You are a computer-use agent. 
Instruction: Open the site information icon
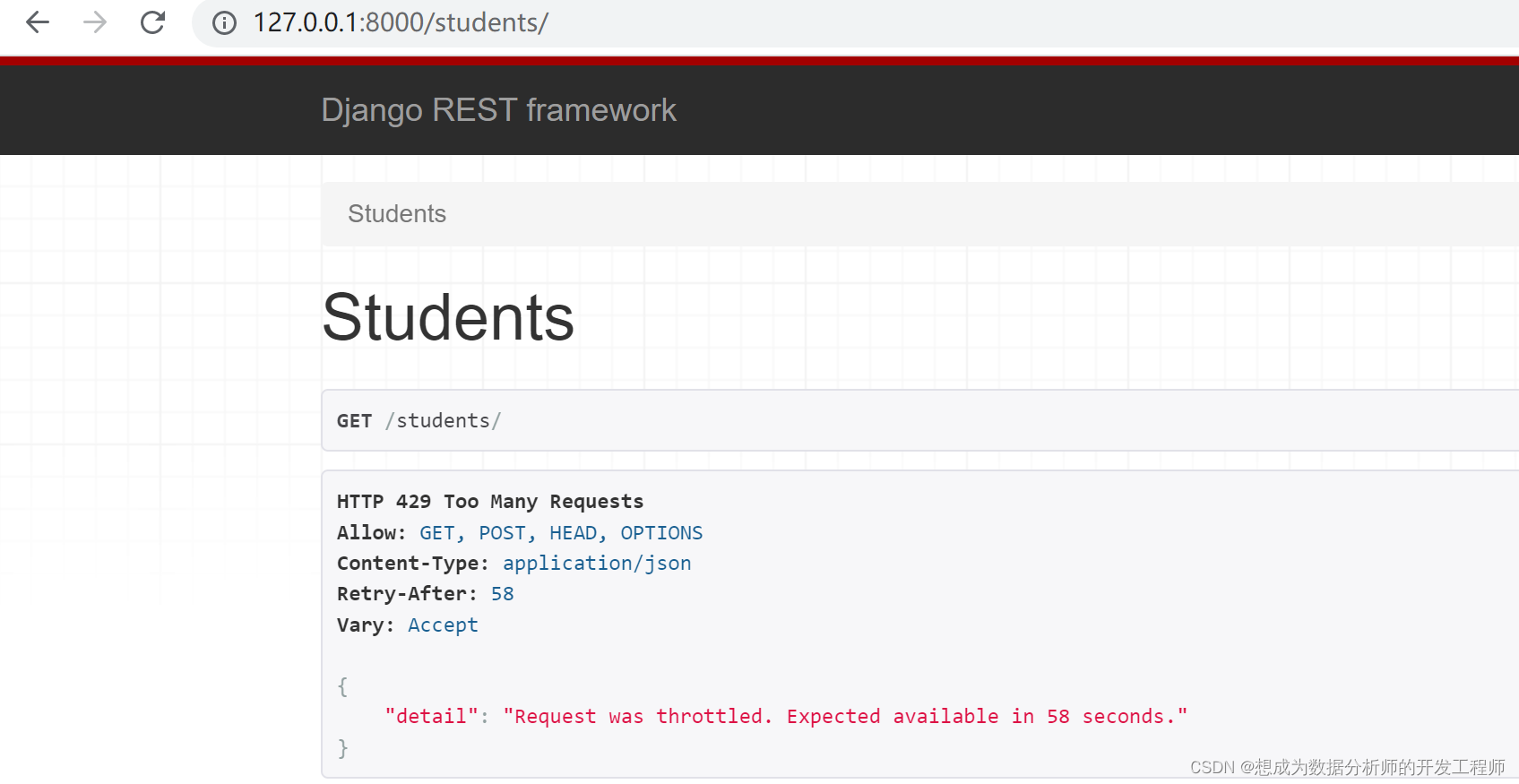[224, 22]
